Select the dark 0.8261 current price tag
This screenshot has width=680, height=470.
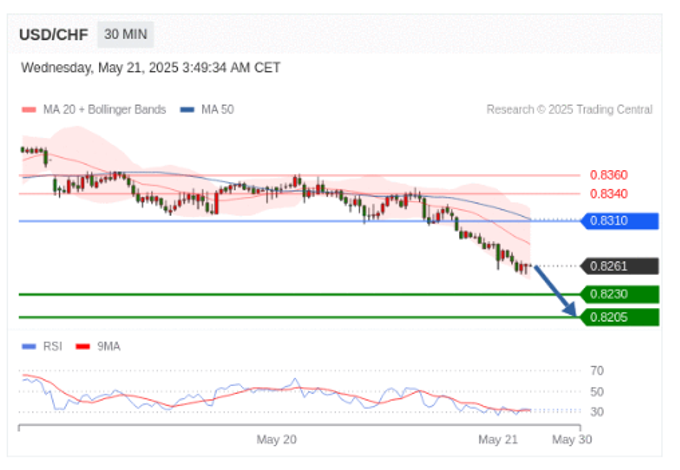coord(620,266)
